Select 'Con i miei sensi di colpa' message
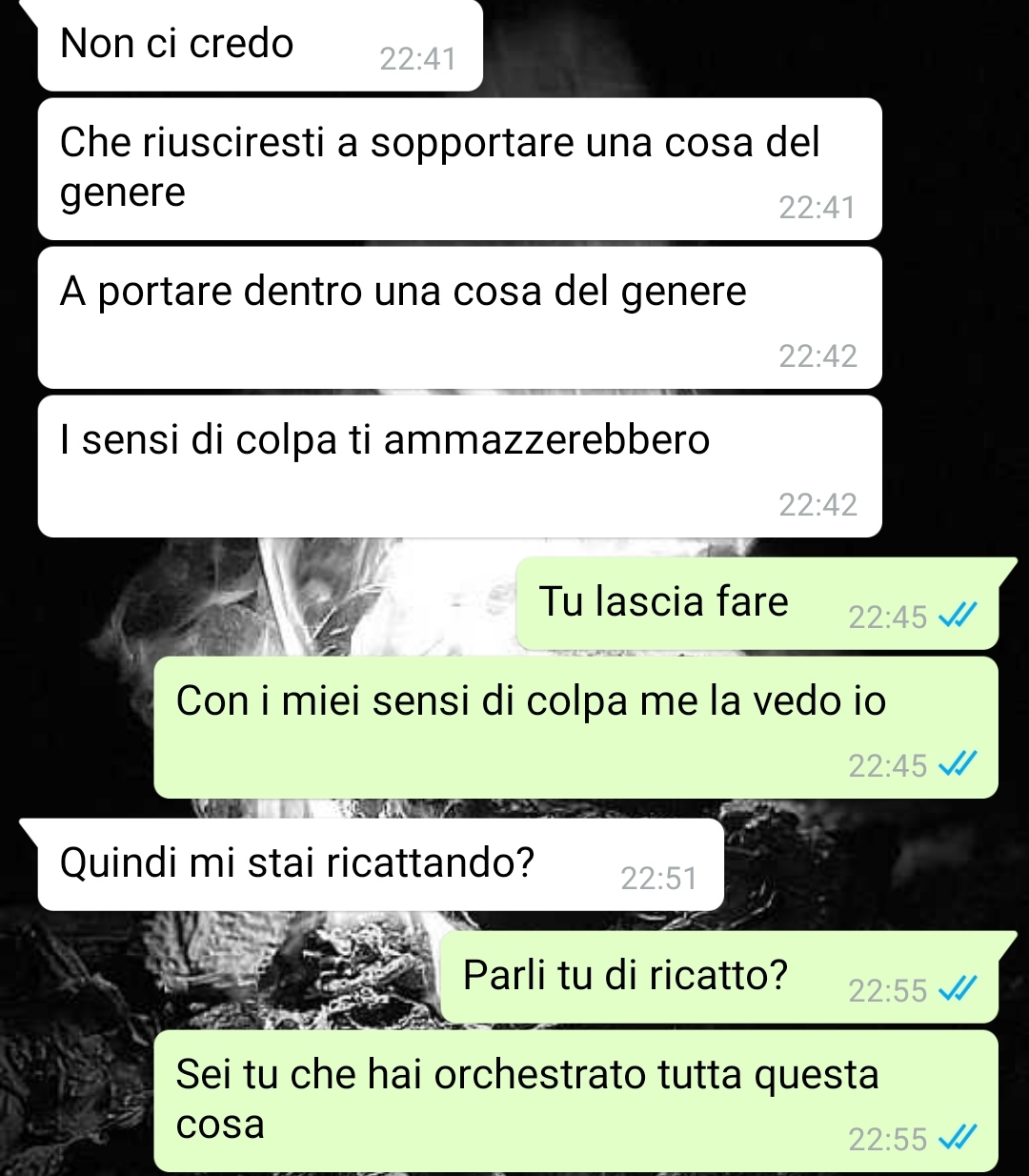1029x1176 pixels. 575,727
